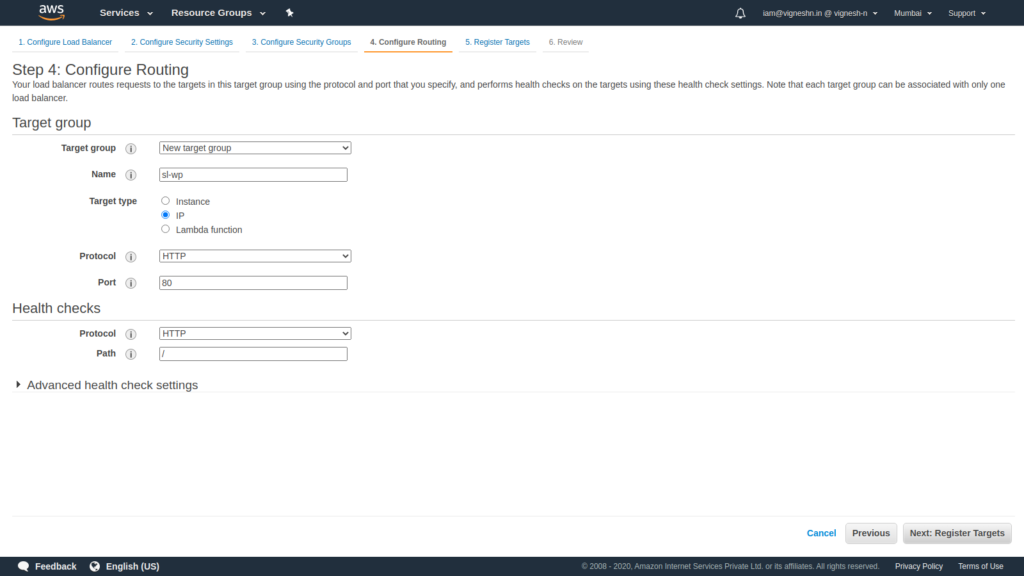Open the Services menu
Image resolution: width=1024 pixels, height=576 pixels.
coord(126,12)
